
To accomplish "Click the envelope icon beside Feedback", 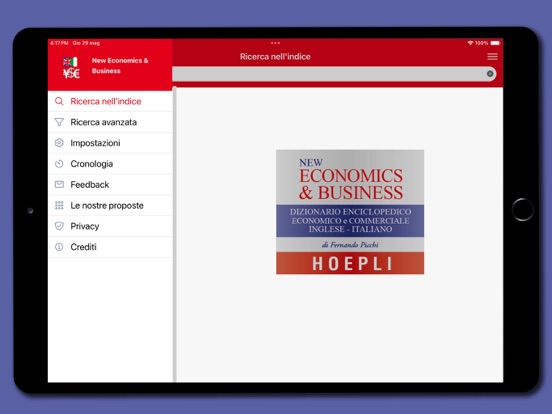I will click(59, 184).
